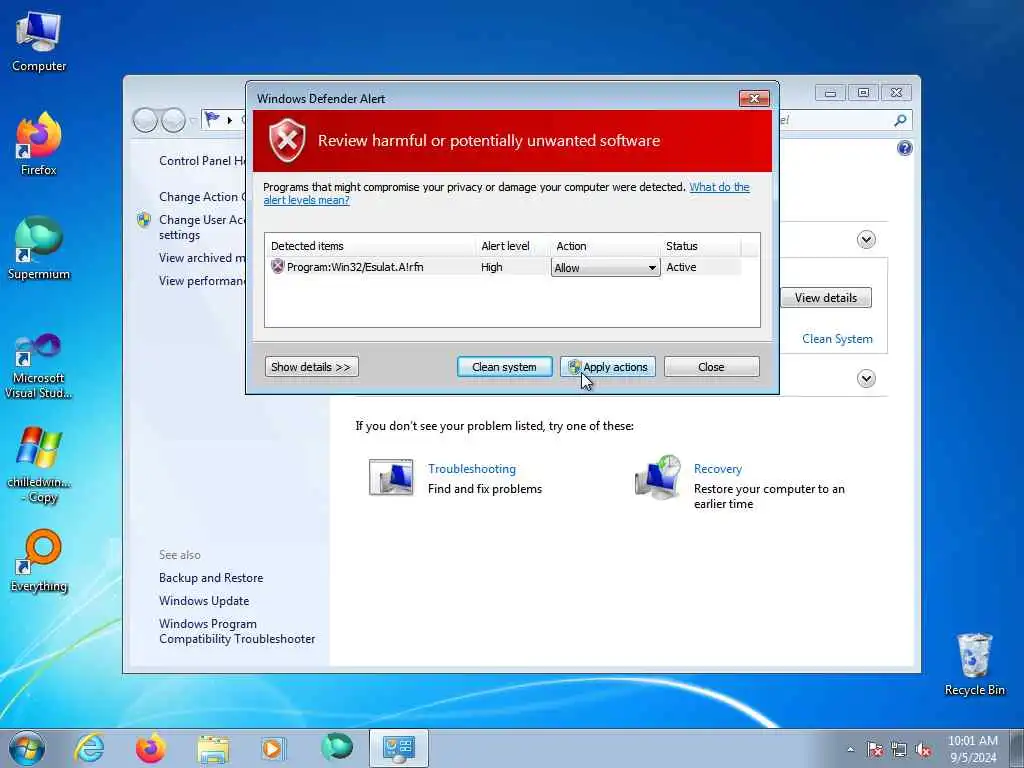Close the Windows Defender Alert with X

point(754,98)
